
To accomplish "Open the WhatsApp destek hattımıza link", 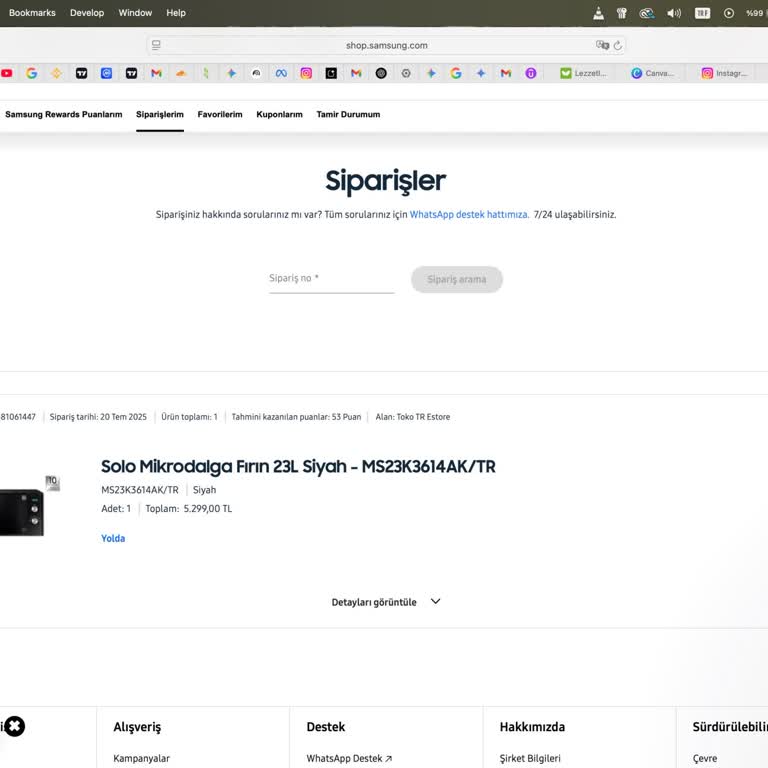I will coord(469,215).
